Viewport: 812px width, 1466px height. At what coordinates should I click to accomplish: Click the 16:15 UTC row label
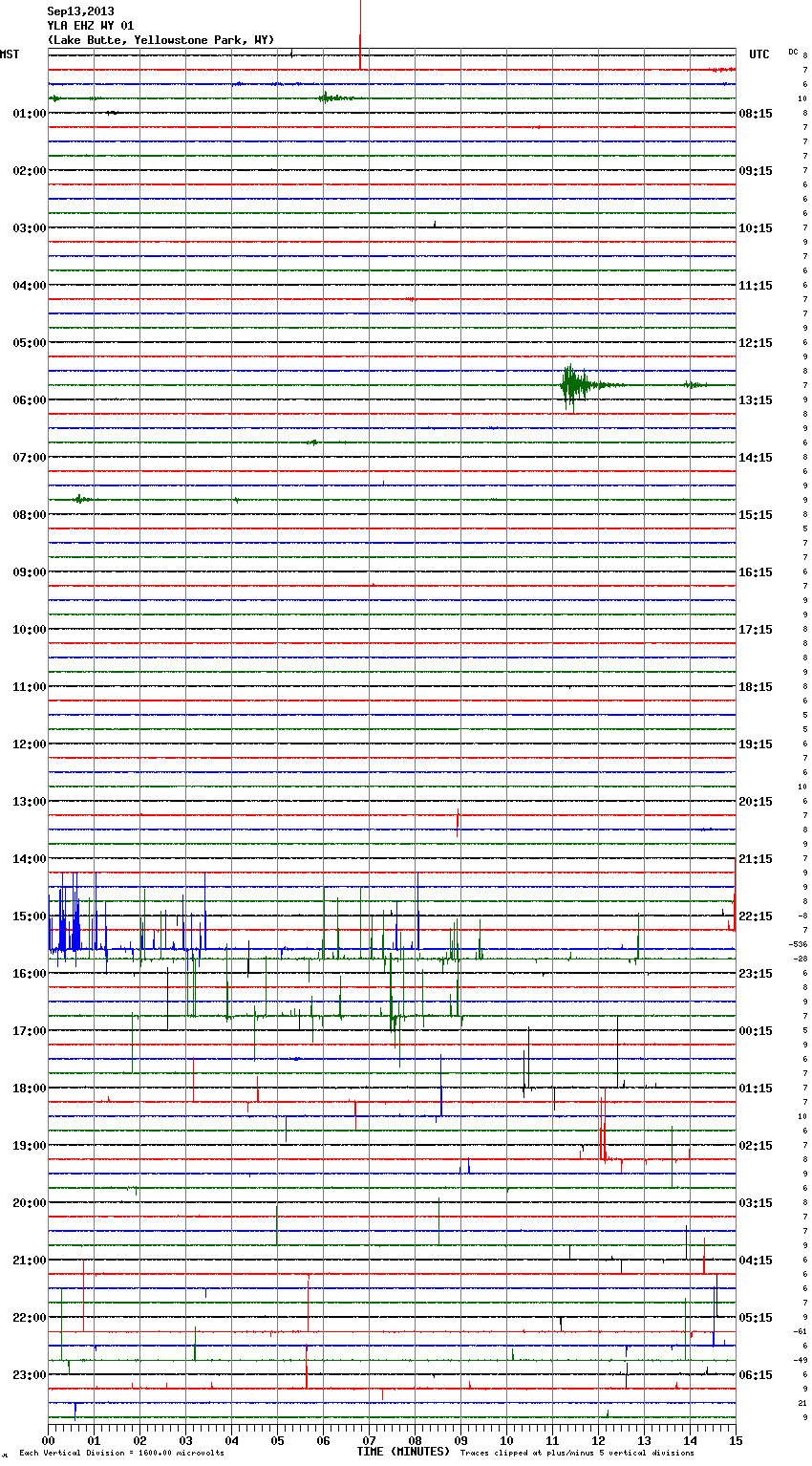756,572
